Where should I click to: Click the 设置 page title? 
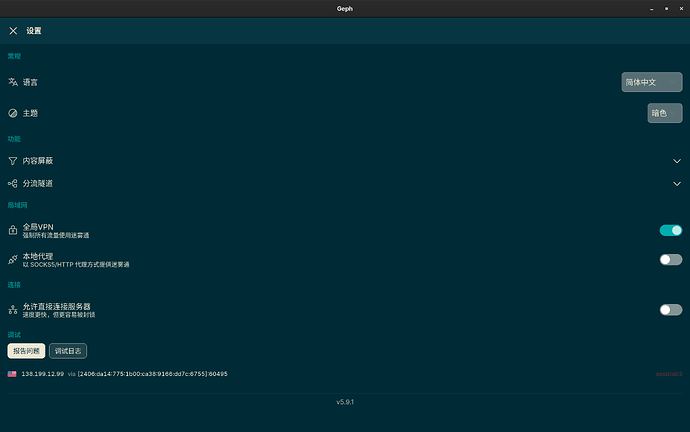(x=33, y=31)
